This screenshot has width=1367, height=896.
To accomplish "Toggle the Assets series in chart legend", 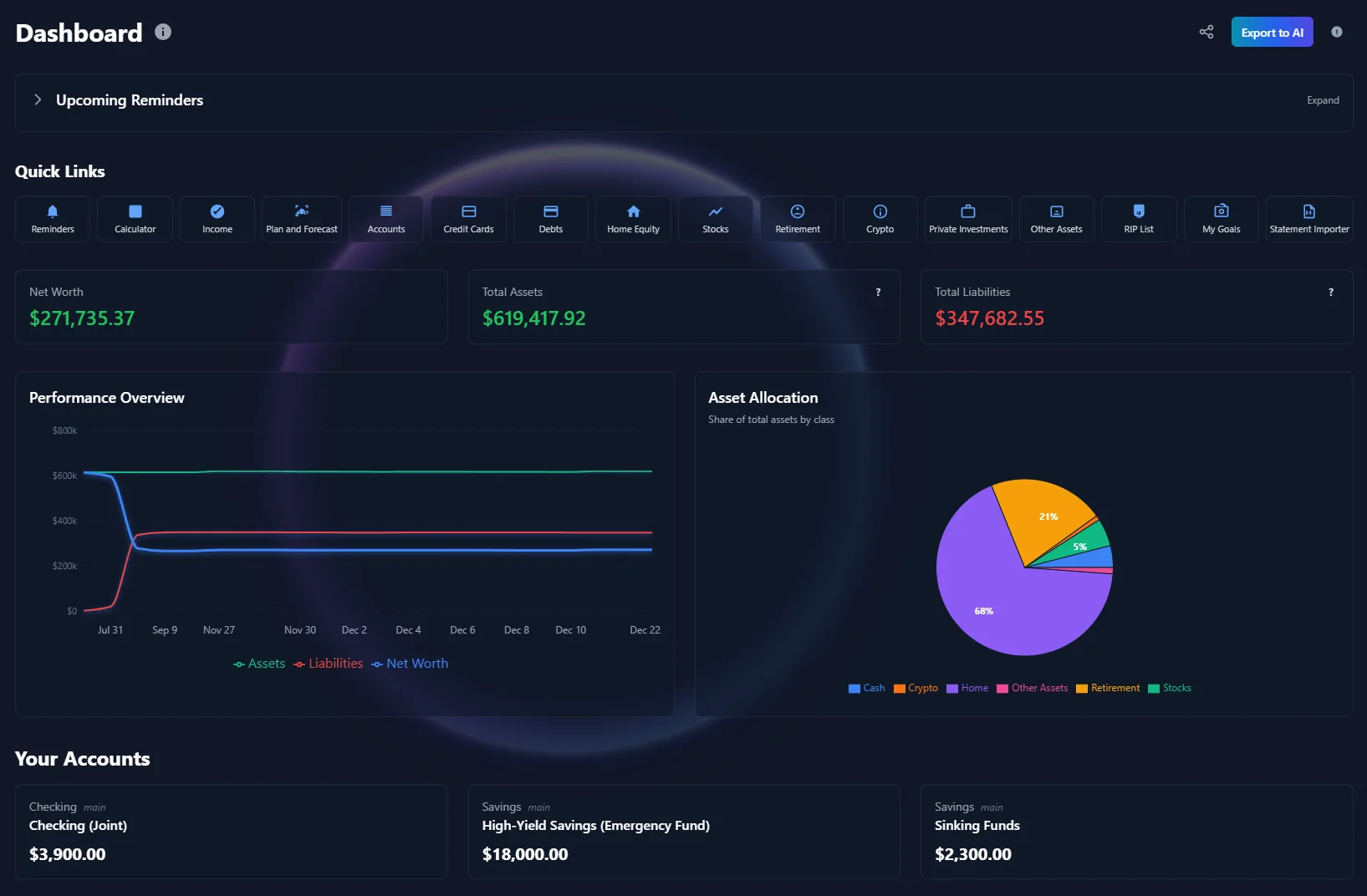I will (x=259, y=664).
